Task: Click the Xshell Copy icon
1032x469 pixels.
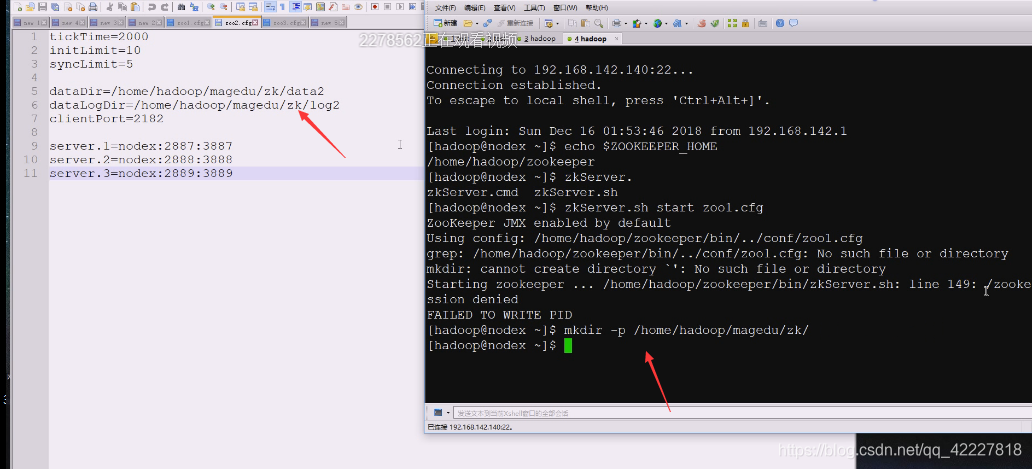Action: 573,23
